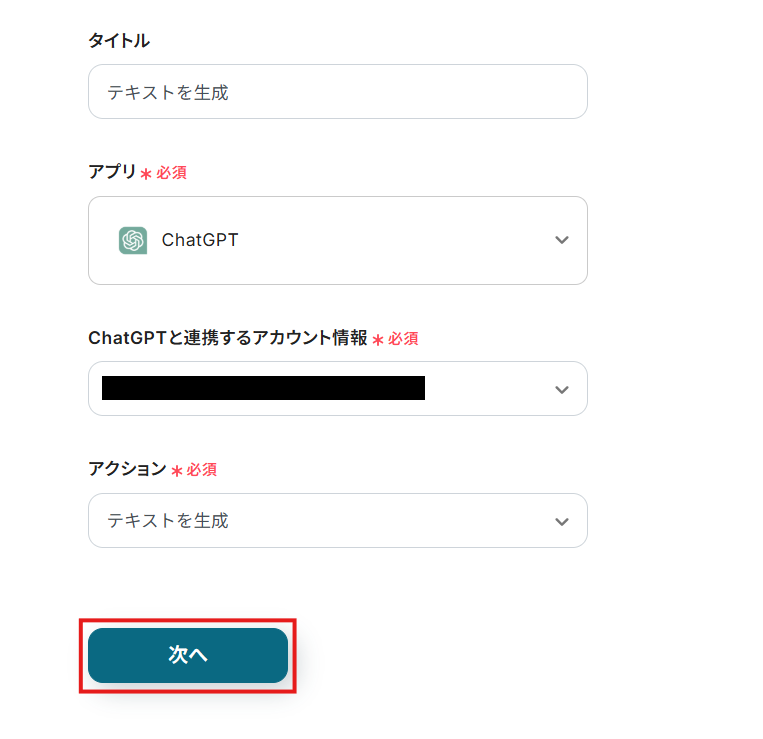
Task: Click the 次へ button
Action: click(x=188, y=655)
